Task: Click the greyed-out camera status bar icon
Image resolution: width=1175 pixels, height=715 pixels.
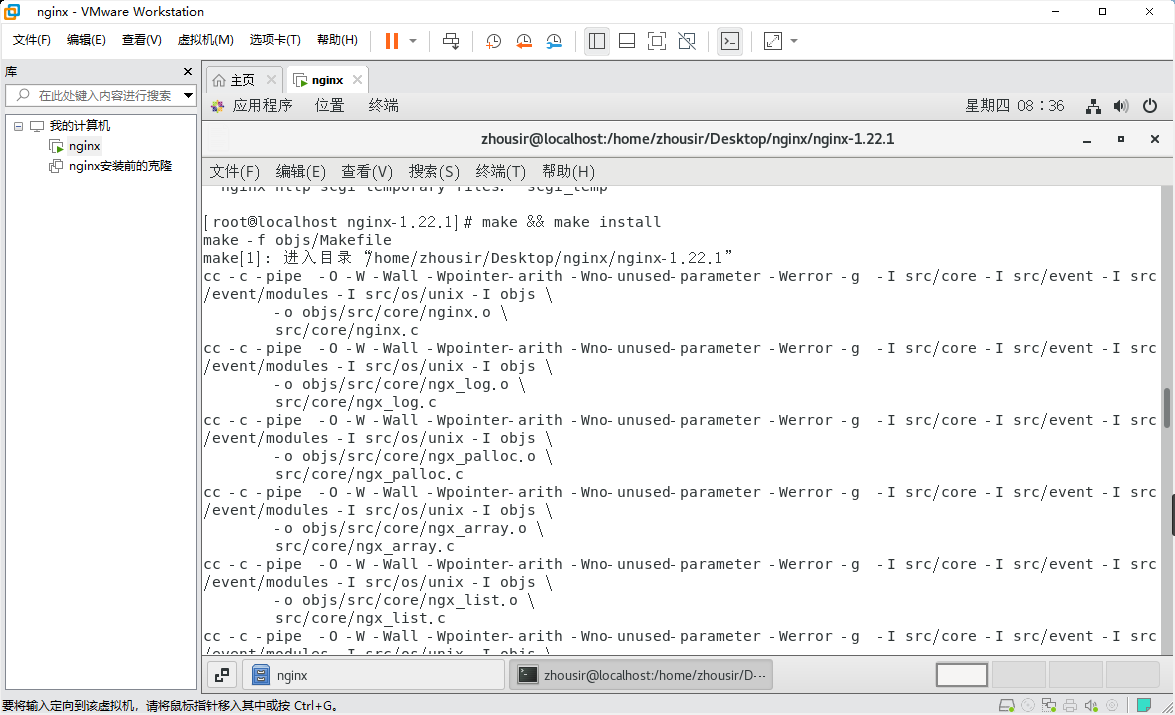Action: tap(1112, 705)
